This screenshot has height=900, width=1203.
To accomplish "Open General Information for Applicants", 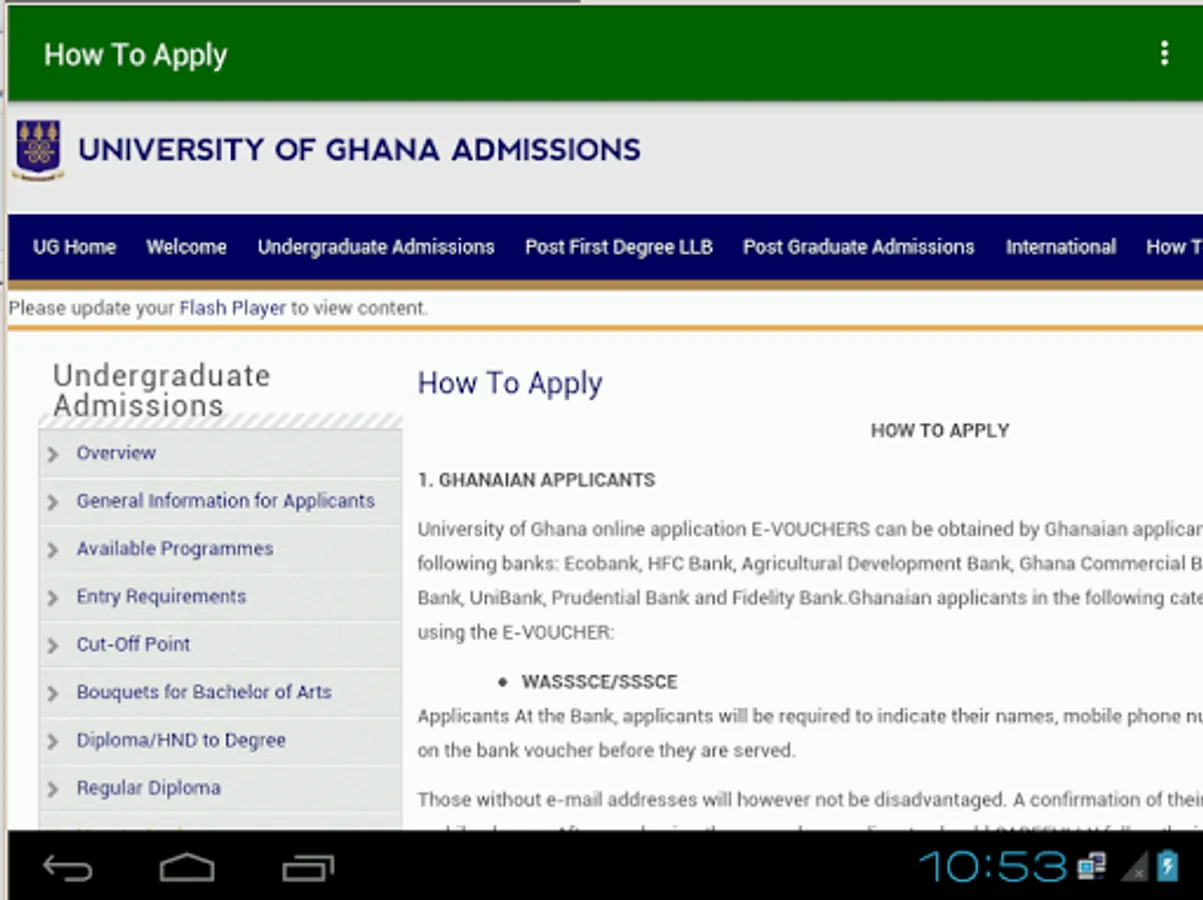I will [226, 501].
